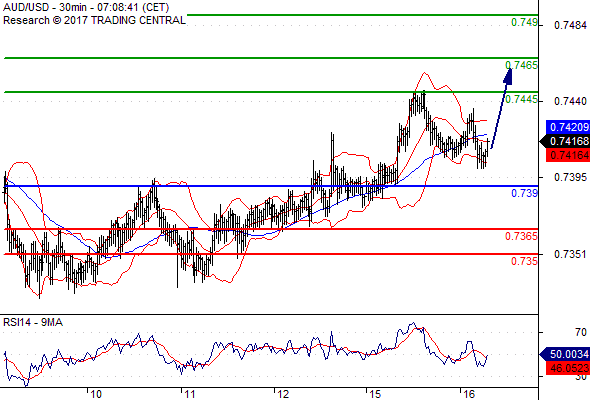Click the RSI14 - 9MA indicator label
Viewport: 590px width, 400px height.
[33, 322]
